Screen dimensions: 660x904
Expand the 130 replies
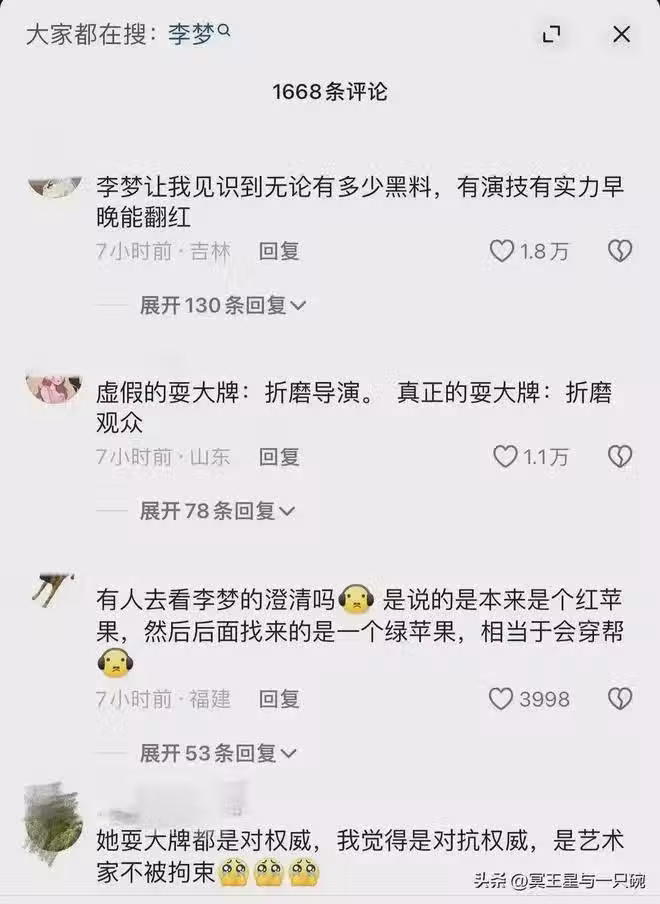222,305
